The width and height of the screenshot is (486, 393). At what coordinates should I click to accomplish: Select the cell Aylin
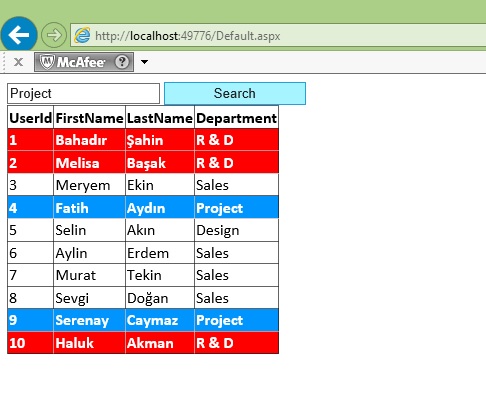[x=89, y=253]
